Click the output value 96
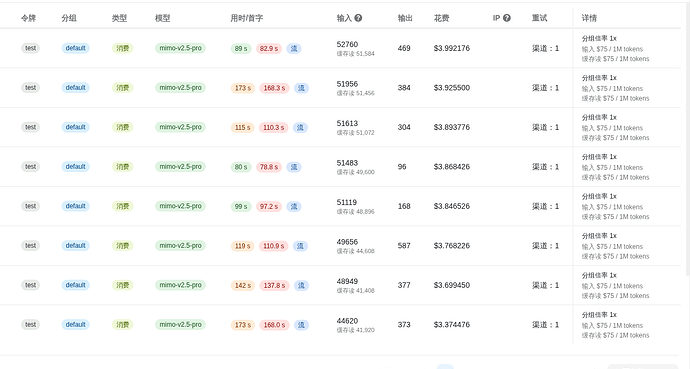This screenshot has height=369, width=690. [x=402, y=167]
